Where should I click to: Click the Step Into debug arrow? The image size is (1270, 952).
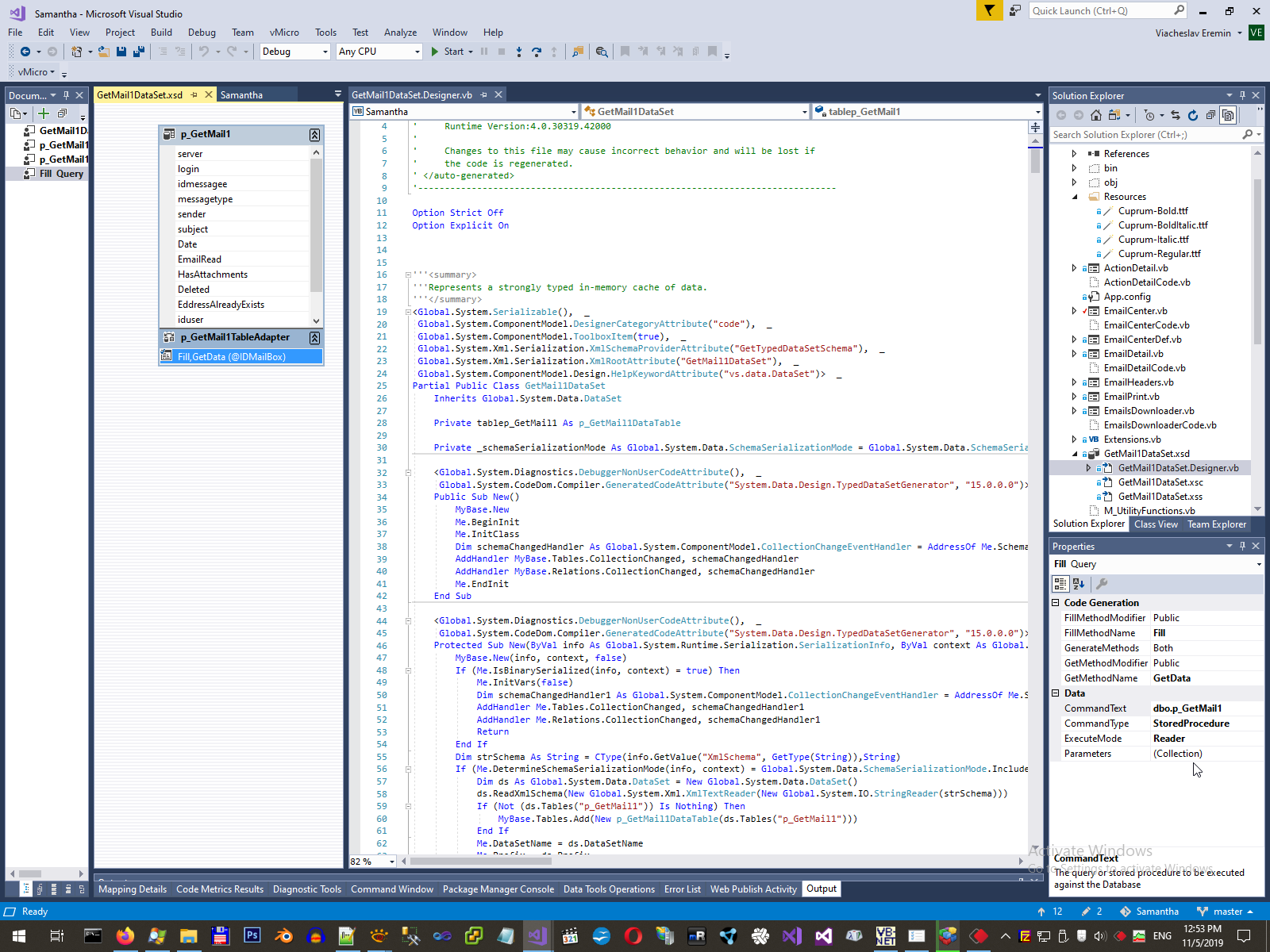[519, 52]
